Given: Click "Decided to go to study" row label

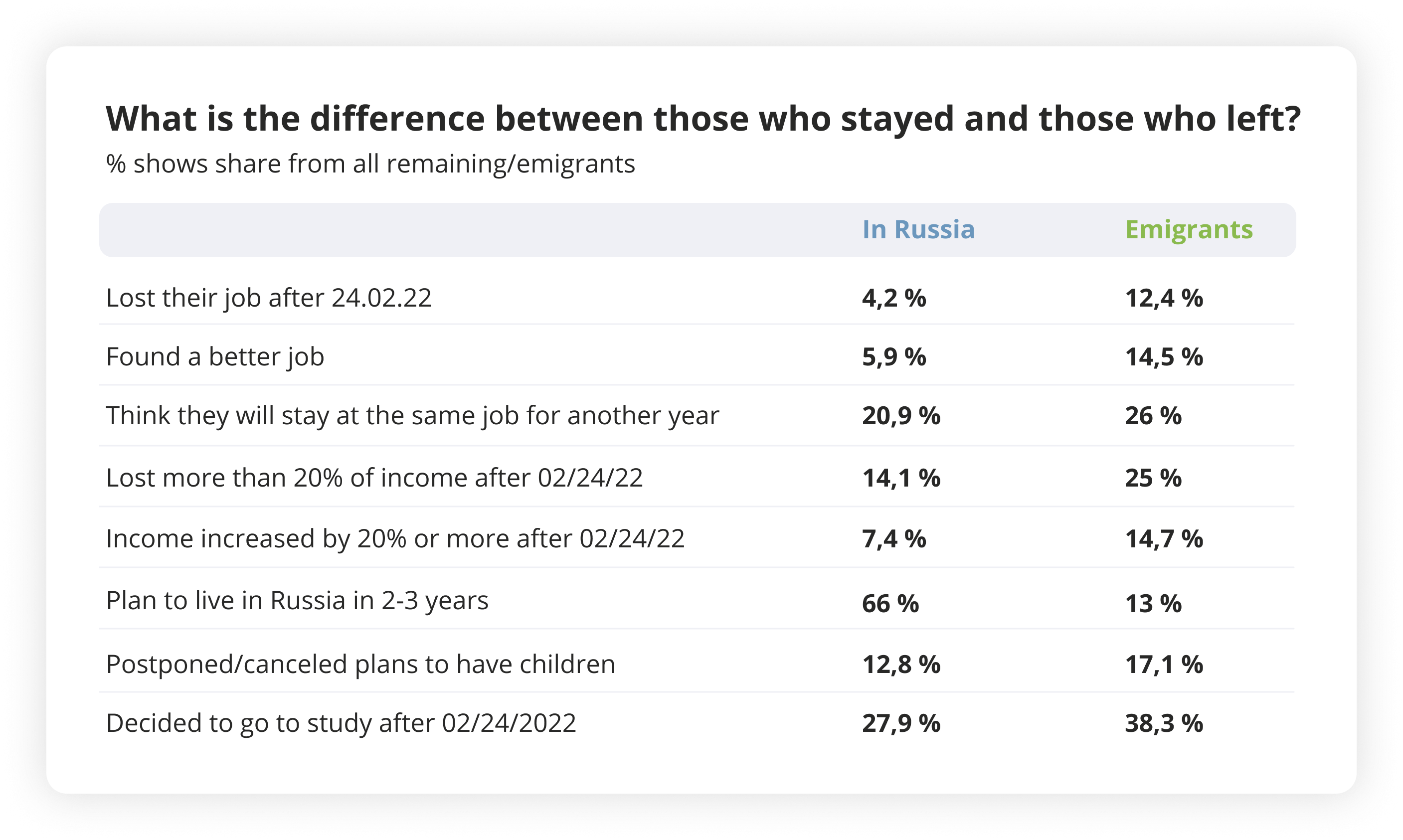Looking at the screenshot, I should [341, 723].
